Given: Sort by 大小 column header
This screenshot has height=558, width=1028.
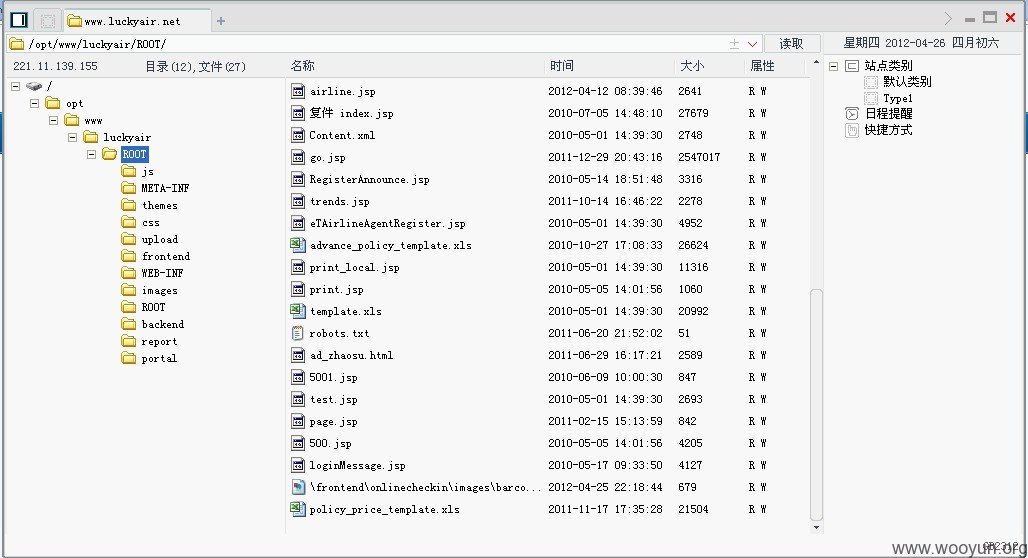Looking at the screenshot, I should click(692, 66).
